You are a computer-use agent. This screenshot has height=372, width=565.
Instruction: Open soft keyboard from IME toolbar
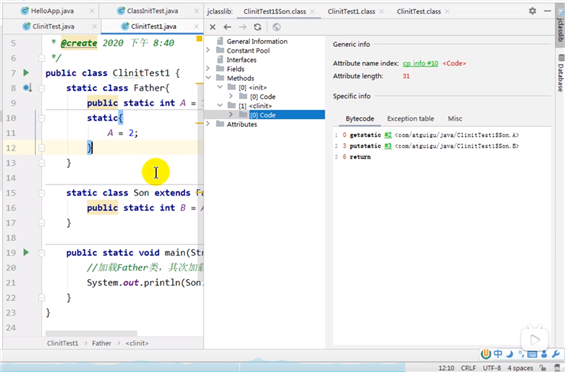click(532, 354)
